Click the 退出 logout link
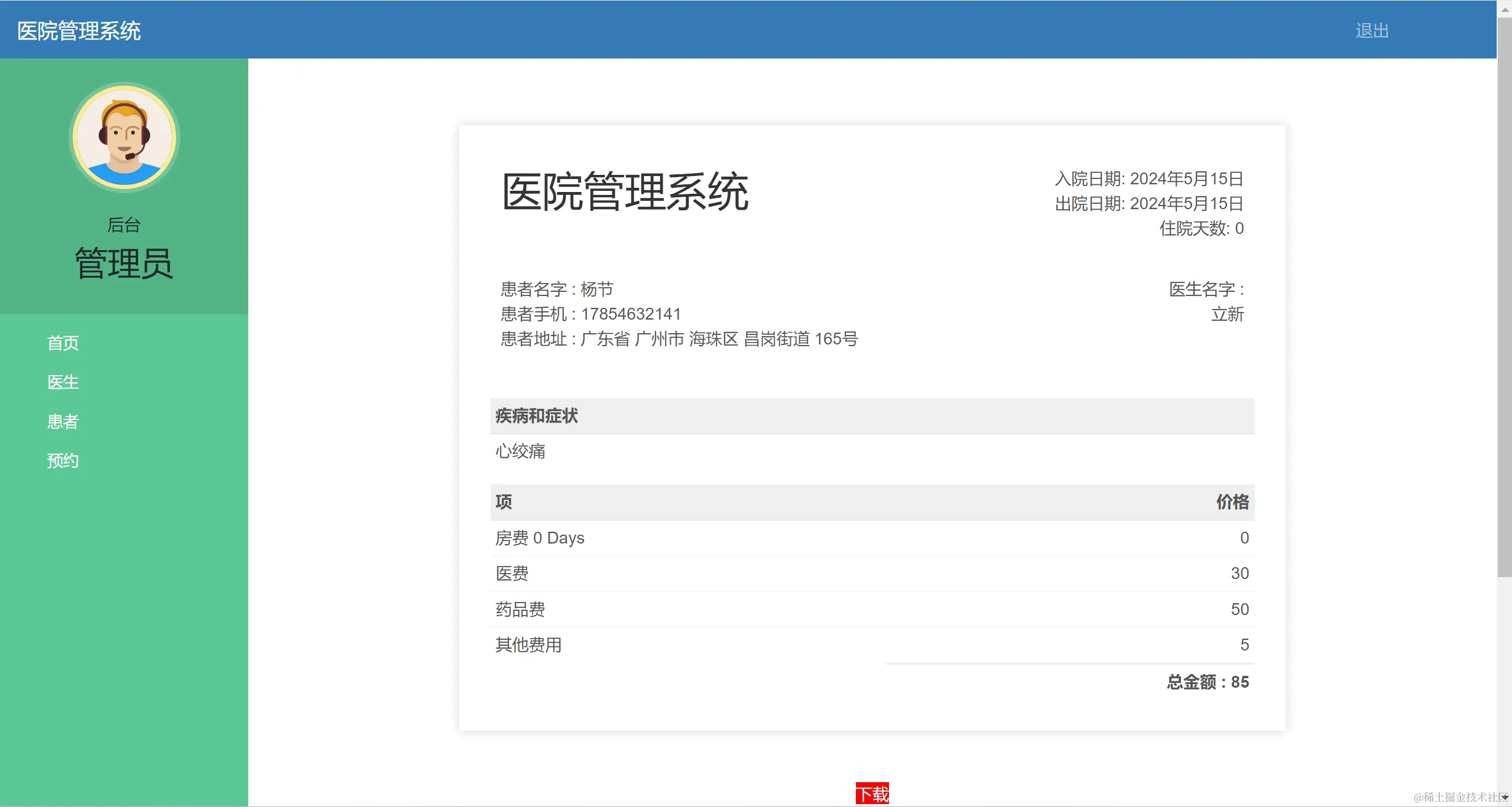 [x=1372, y=31]
